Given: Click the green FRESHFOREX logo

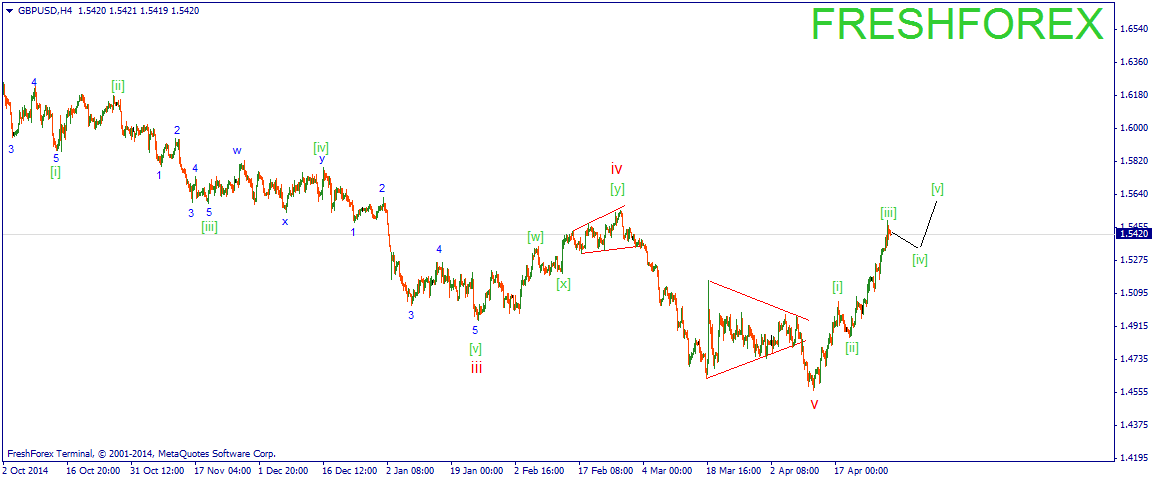Looking at the screenshot, I should coord(957,25).
